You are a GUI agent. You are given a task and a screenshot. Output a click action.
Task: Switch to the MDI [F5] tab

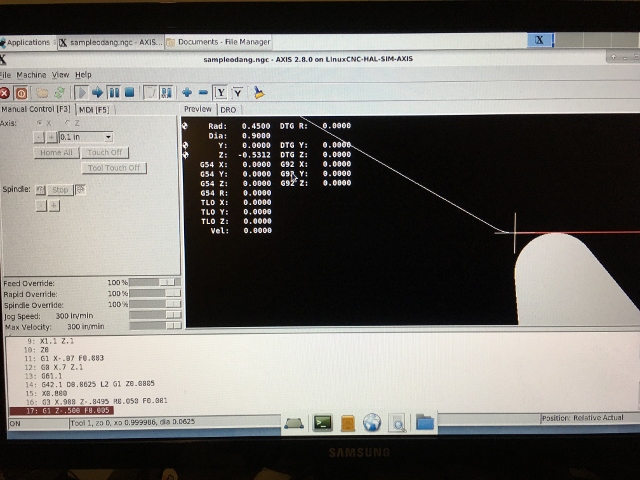point(94,110)
